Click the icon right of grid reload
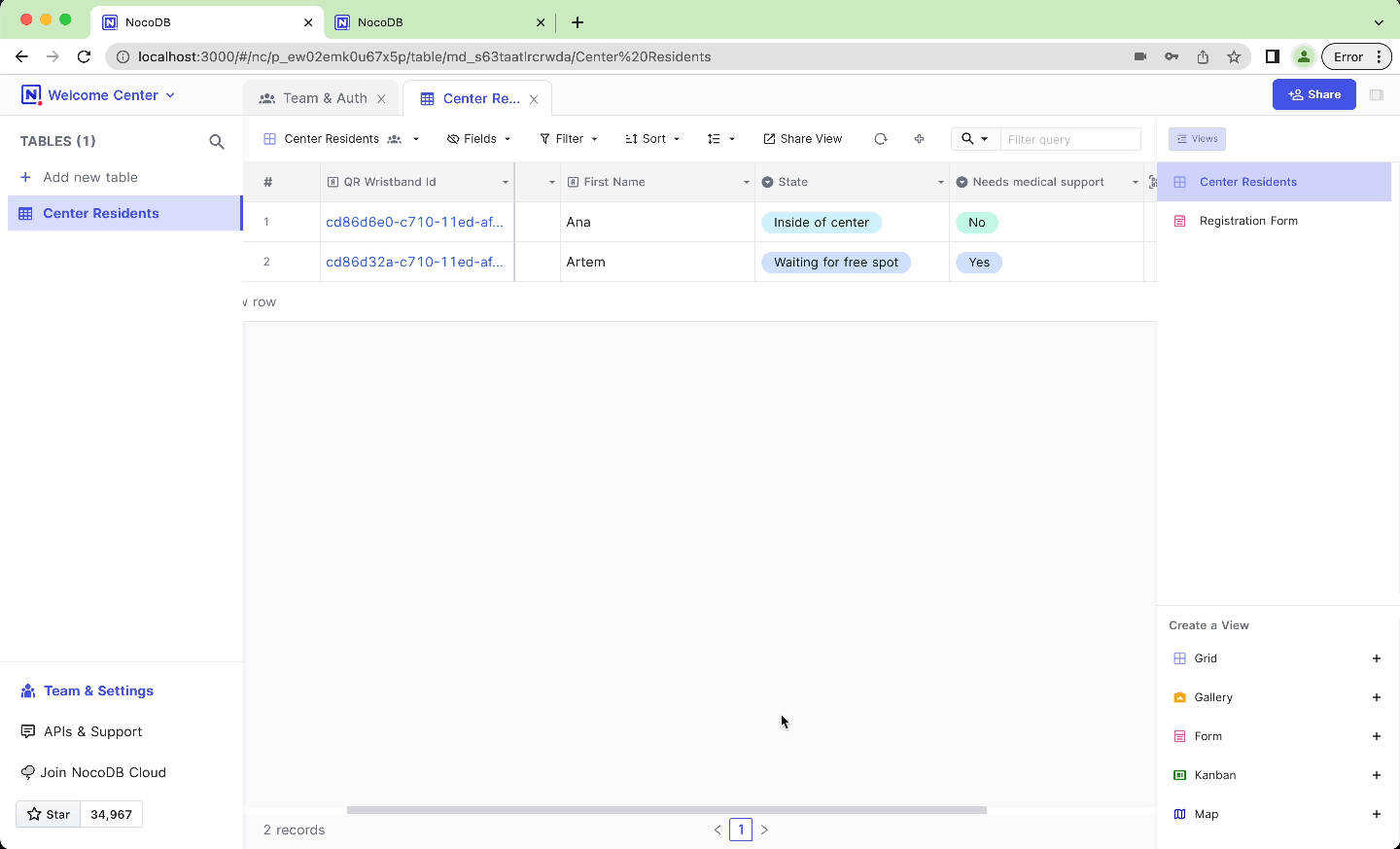This screenshot has width=1400, height=849. (919, 139)
